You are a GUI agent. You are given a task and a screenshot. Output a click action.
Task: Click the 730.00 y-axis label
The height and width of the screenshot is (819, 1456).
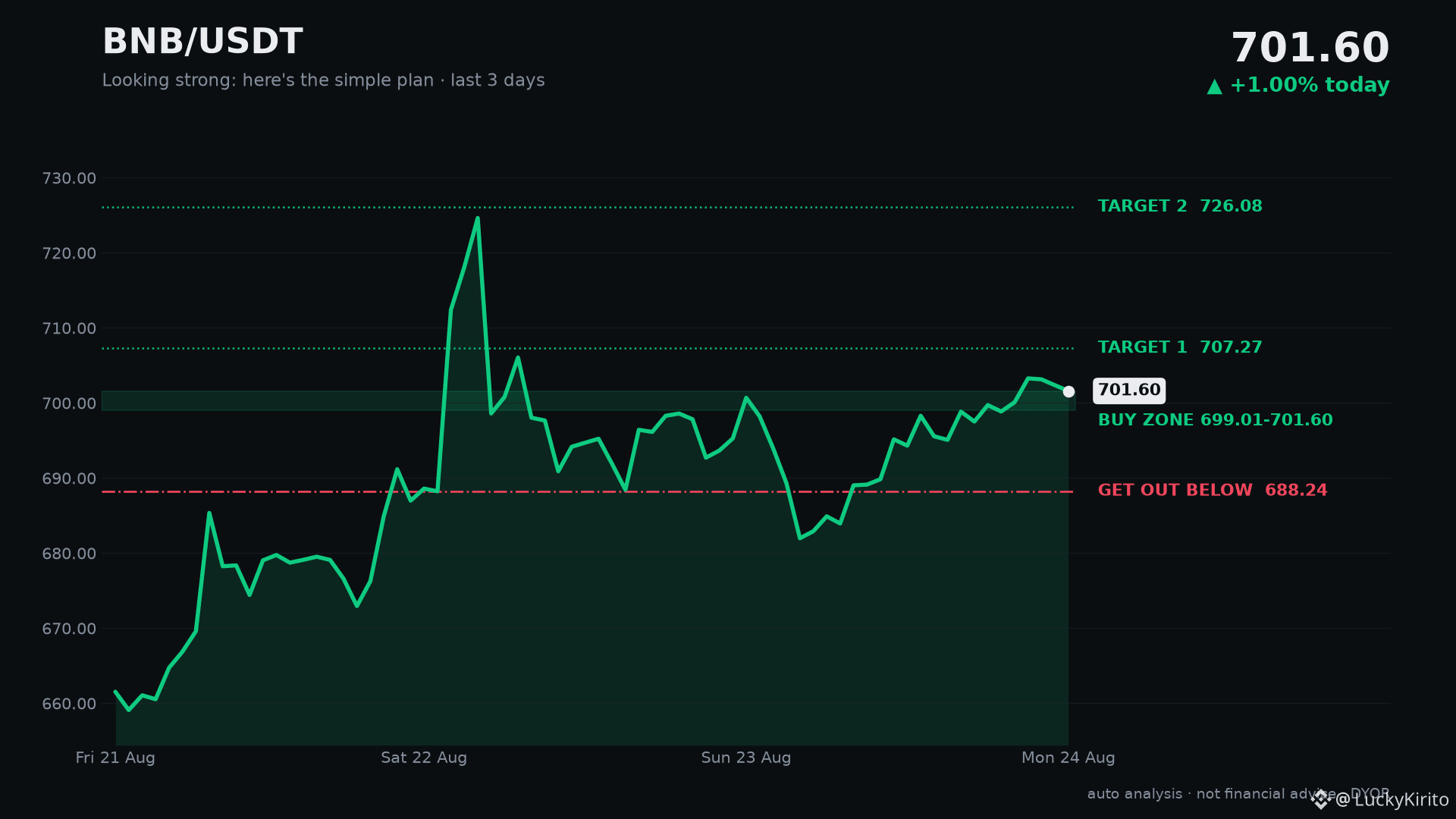pos(69,178)
